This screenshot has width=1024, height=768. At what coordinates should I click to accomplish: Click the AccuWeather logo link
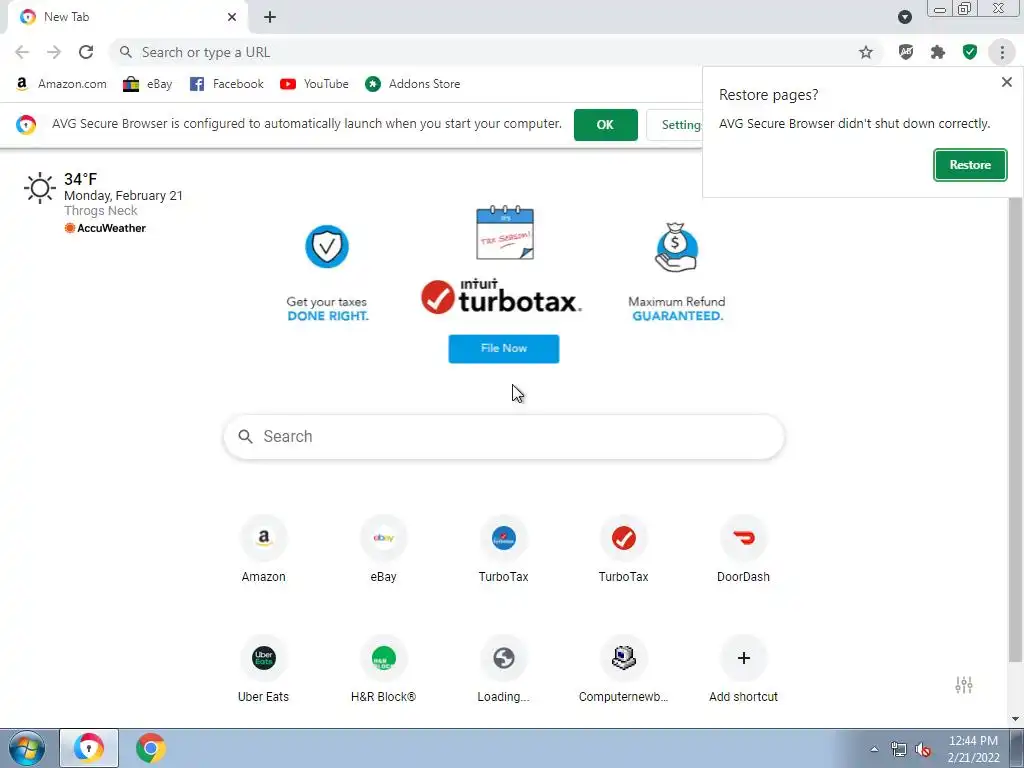(105, 228)
